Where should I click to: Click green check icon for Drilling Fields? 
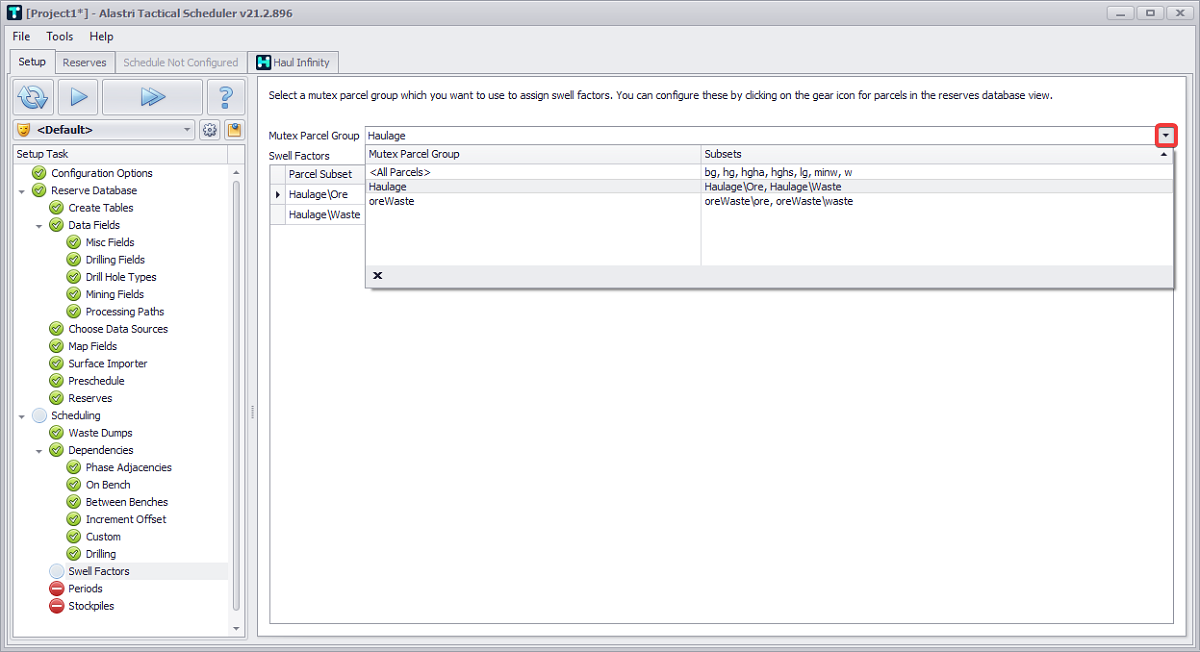point(73,260)
